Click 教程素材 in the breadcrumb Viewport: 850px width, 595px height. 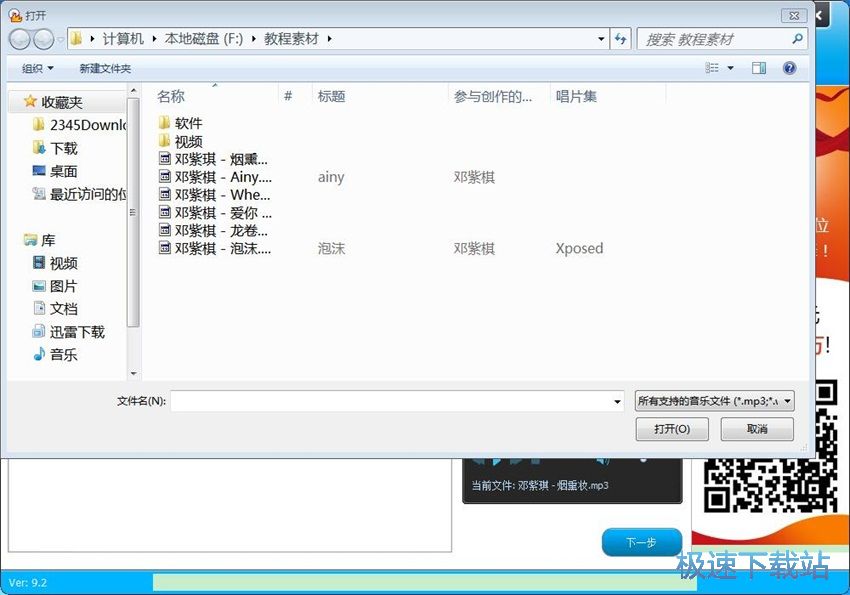292,39
